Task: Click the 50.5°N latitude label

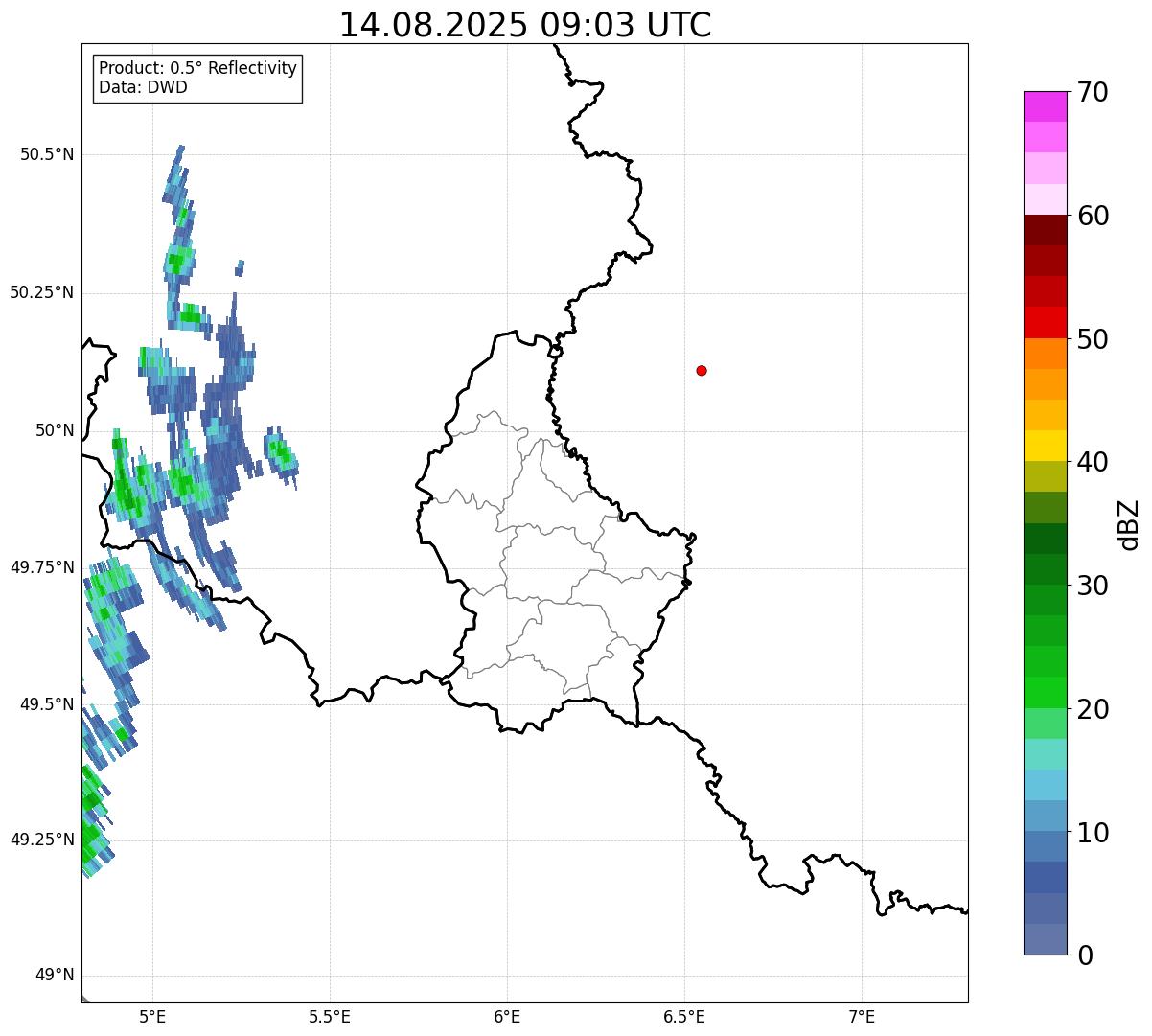Action: pyautogui.click(x=46, y=154)
